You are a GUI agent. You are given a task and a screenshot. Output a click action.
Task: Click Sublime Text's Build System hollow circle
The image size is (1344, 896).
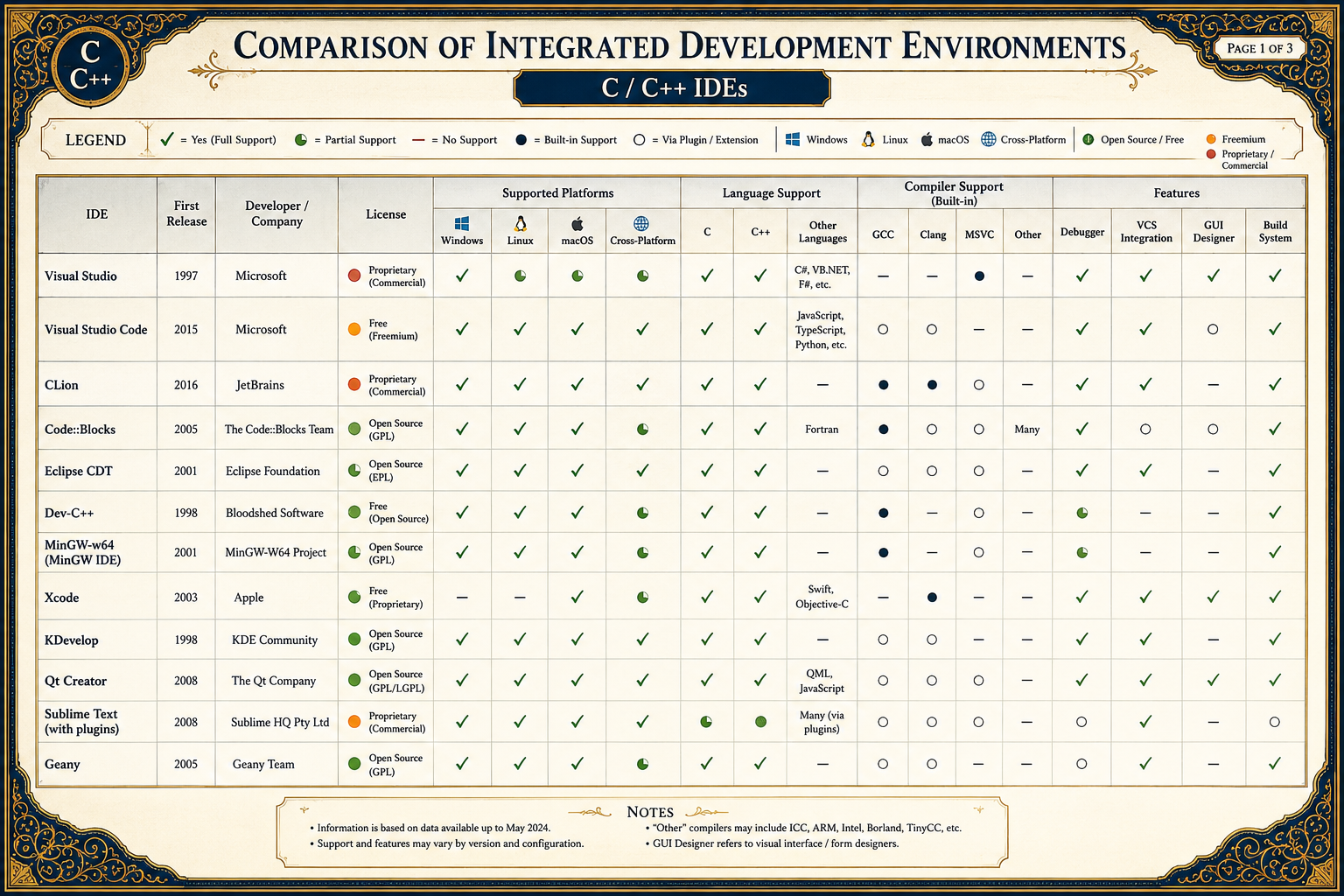coord(1274,722)
